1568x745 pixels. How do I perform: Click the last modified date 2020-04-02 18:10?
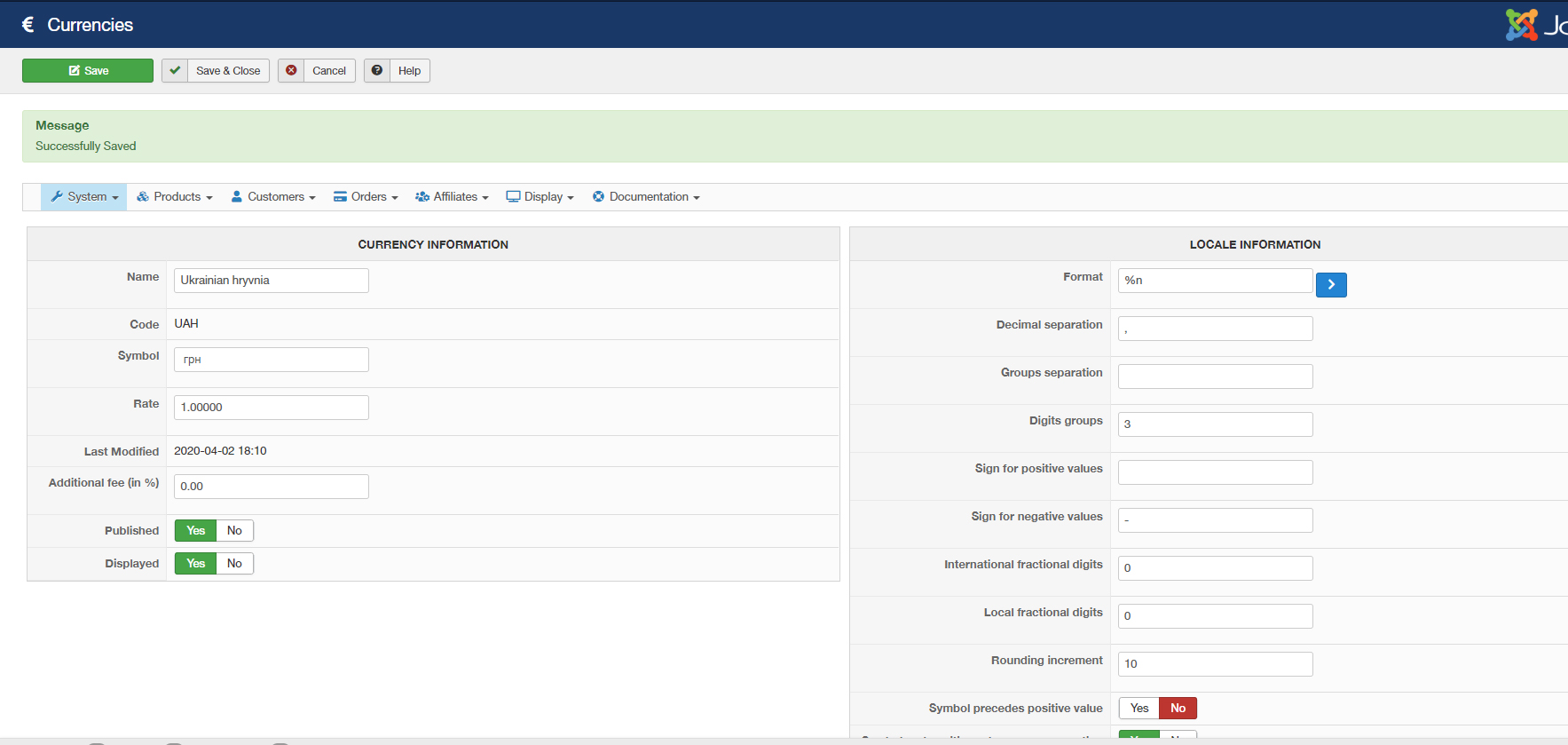click(x=220, y=451)
